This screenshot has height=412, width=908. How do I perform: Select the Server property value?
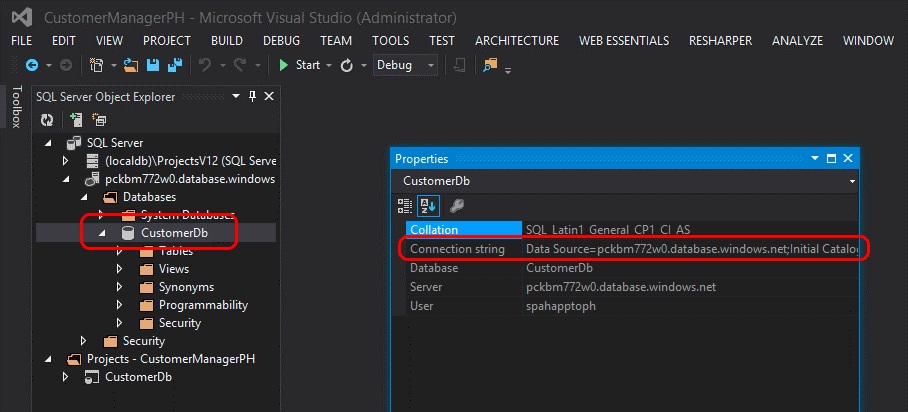(x=621, y=287)
